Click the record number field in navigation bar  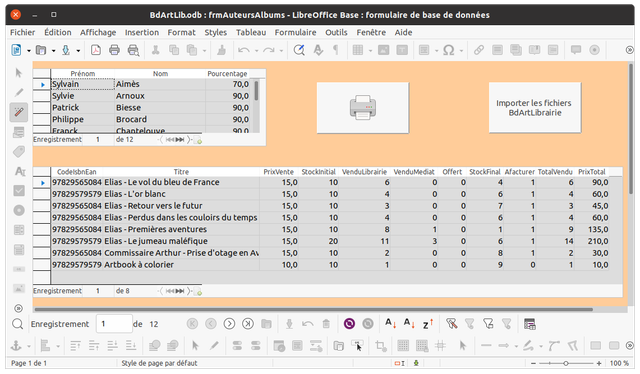pos(114,324)
